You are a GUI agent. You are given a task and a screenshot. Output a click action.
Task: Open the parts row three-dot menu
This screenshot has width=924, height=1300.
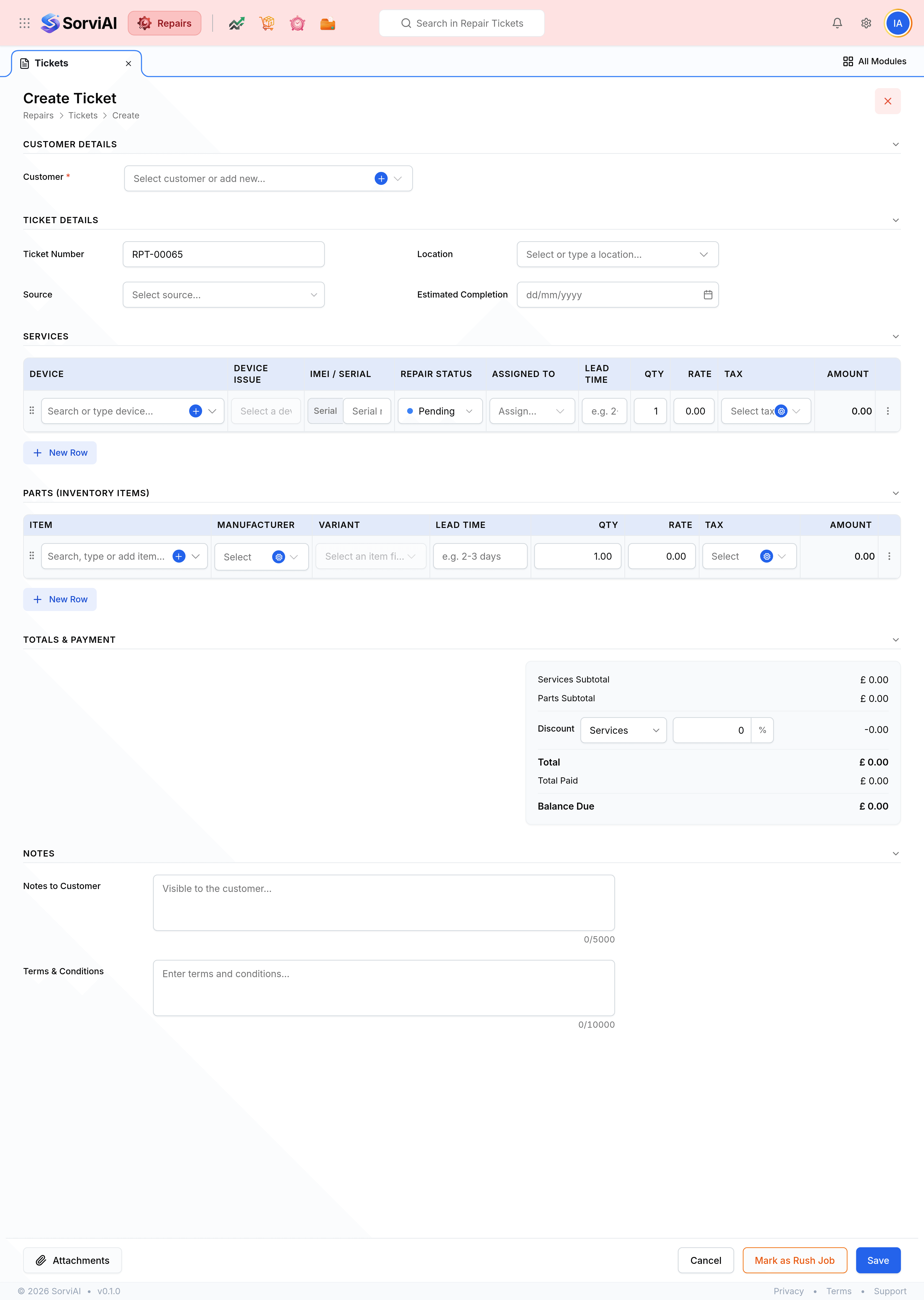point(889,556)
